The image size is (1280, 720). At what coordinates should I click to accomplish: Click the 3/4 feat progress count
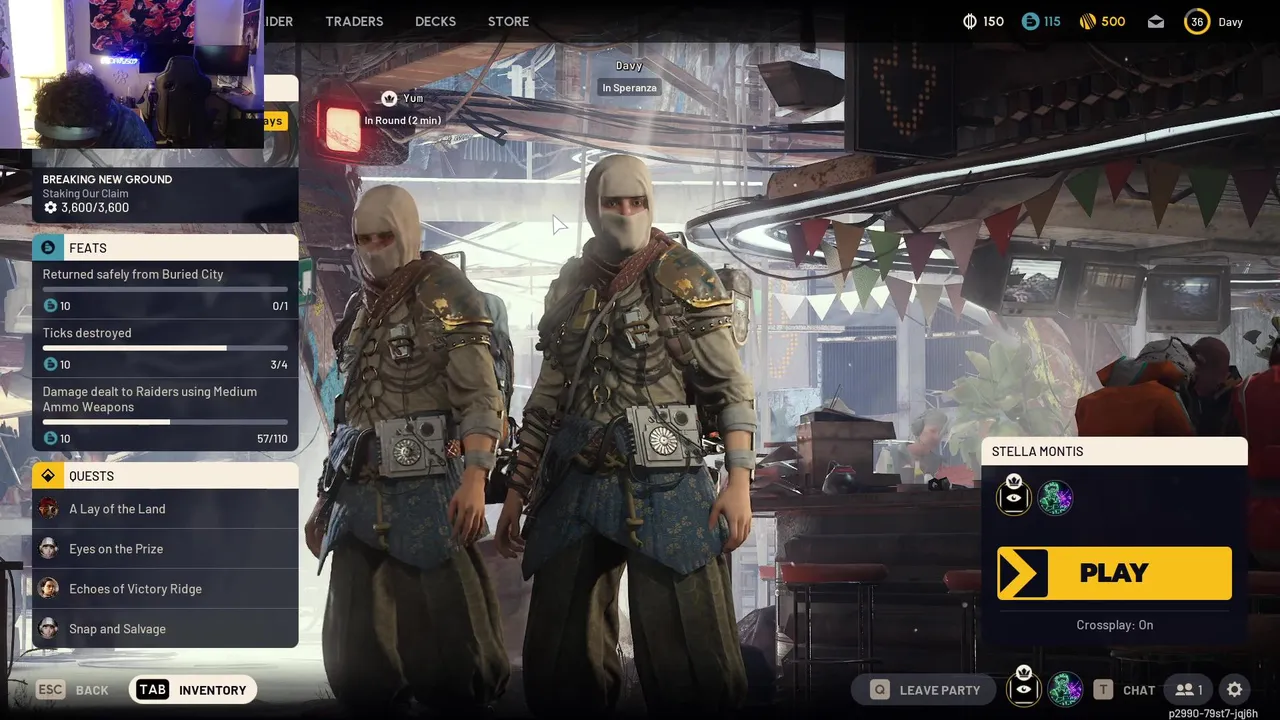point(279,364)
